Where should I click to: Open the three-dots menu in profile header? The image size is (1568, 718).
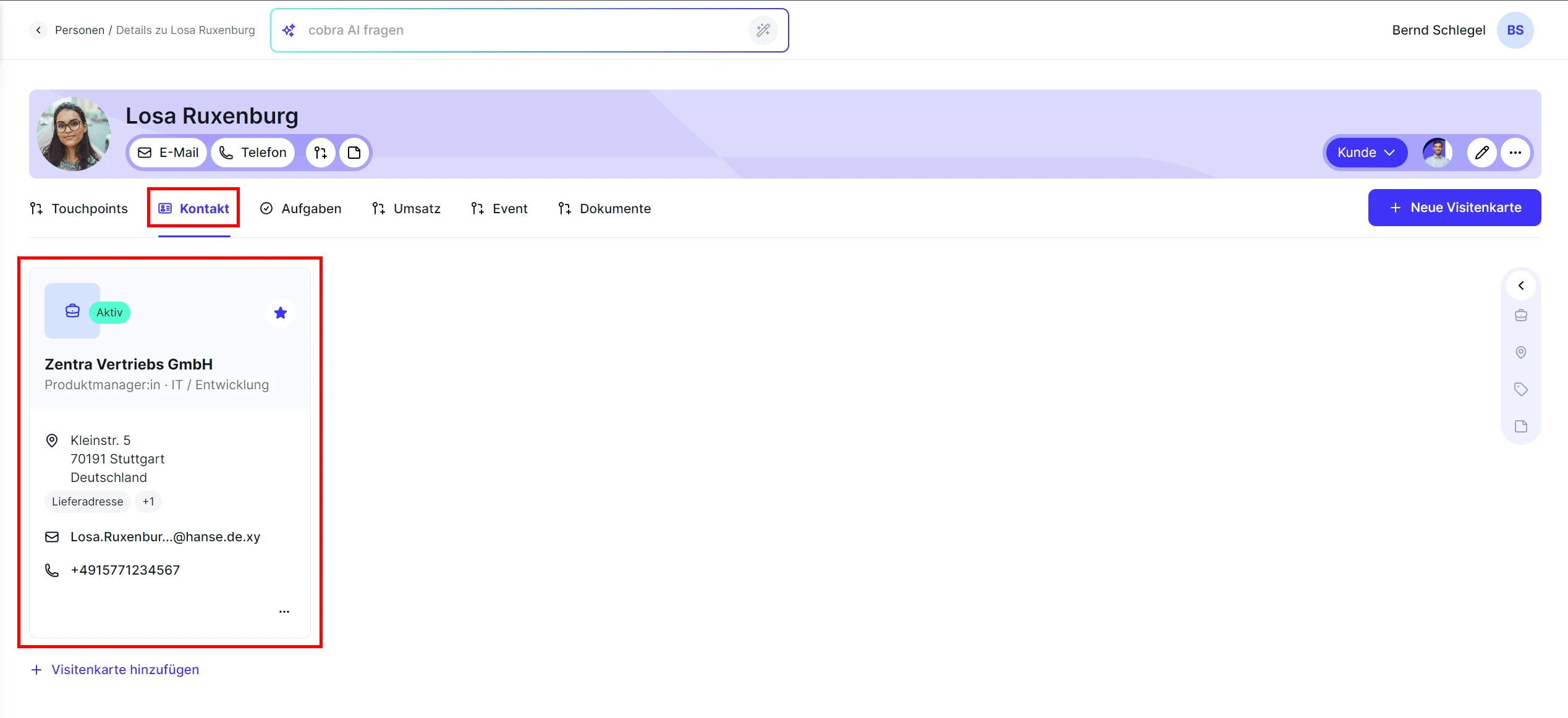(x=1515, y=153)
